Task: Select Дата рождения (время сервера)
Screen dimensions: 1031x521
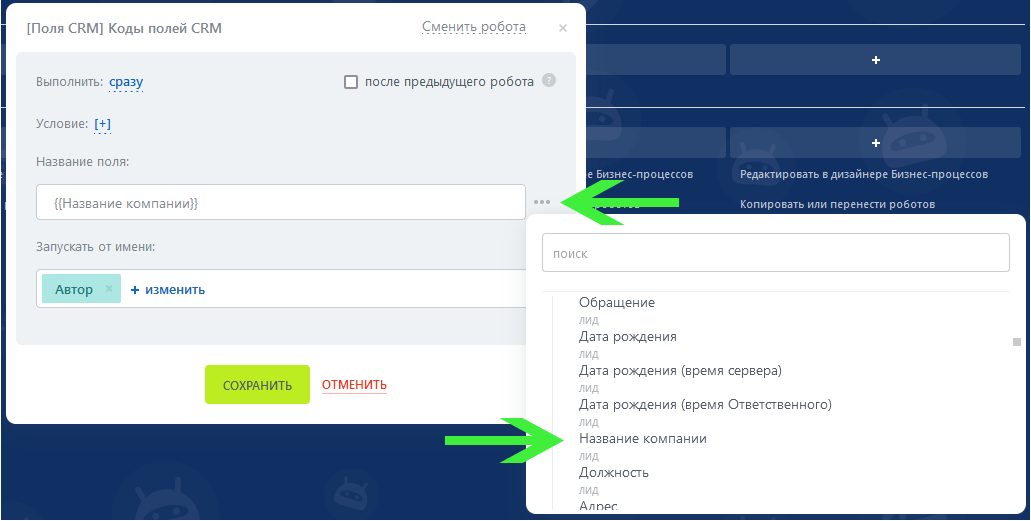Action: (x=680, y=370)
